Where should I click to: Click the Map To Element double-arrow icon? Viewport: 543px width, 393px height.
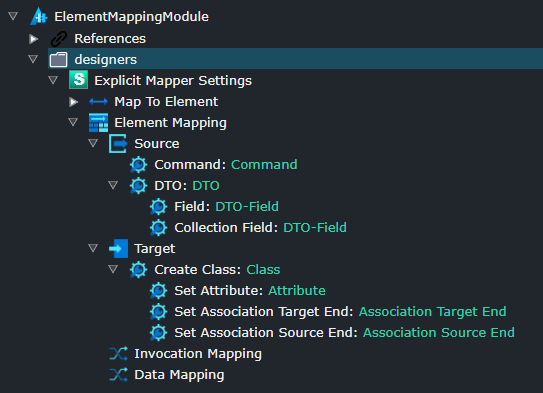point(98,102)
